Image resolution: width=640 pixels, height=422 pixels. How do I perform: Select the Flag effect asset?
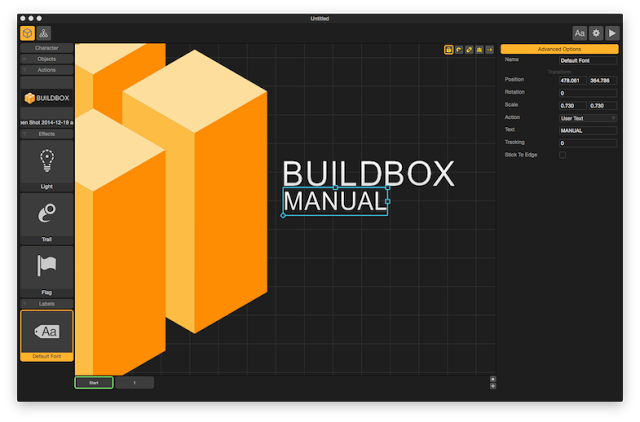(47, 271)
